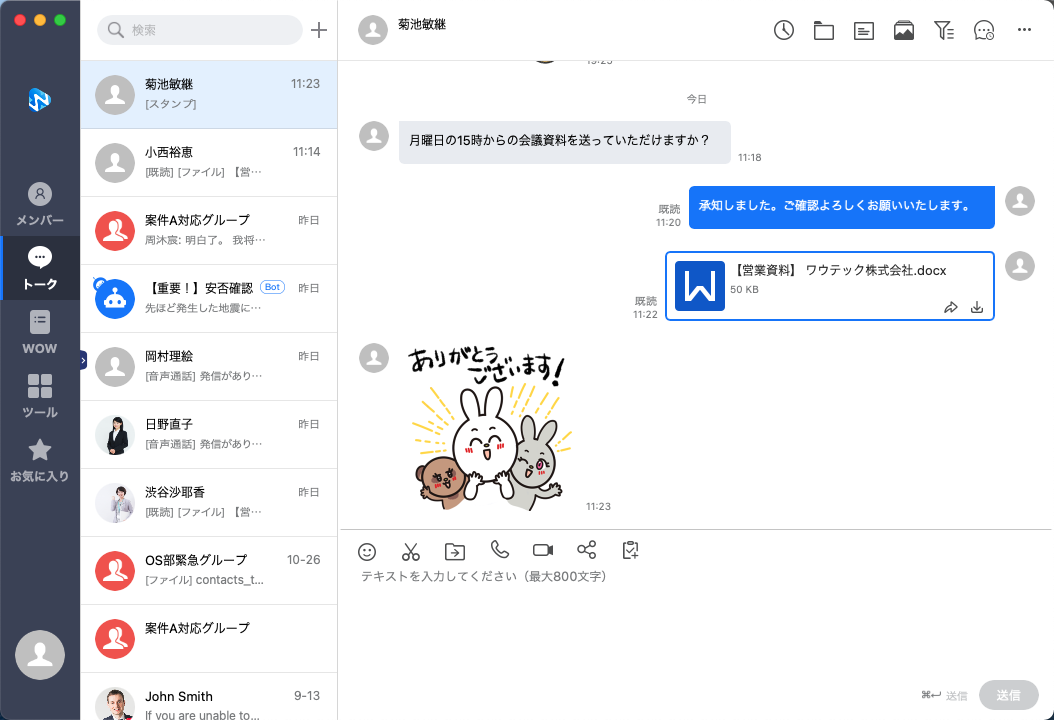Click the plus button to create new talk

click(319, 30)
